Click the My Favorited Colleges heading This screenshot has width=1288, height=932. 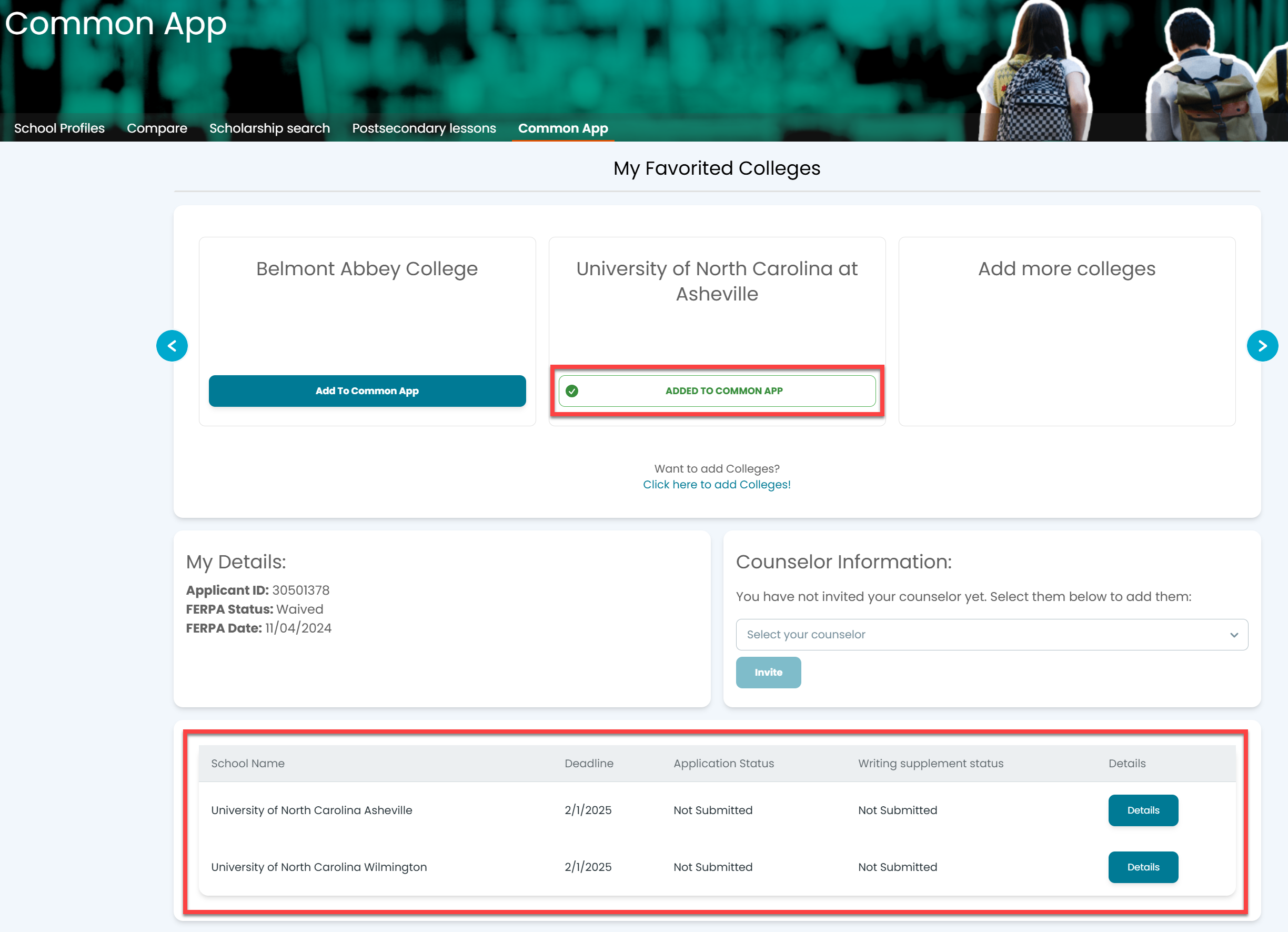click(717, 168)
